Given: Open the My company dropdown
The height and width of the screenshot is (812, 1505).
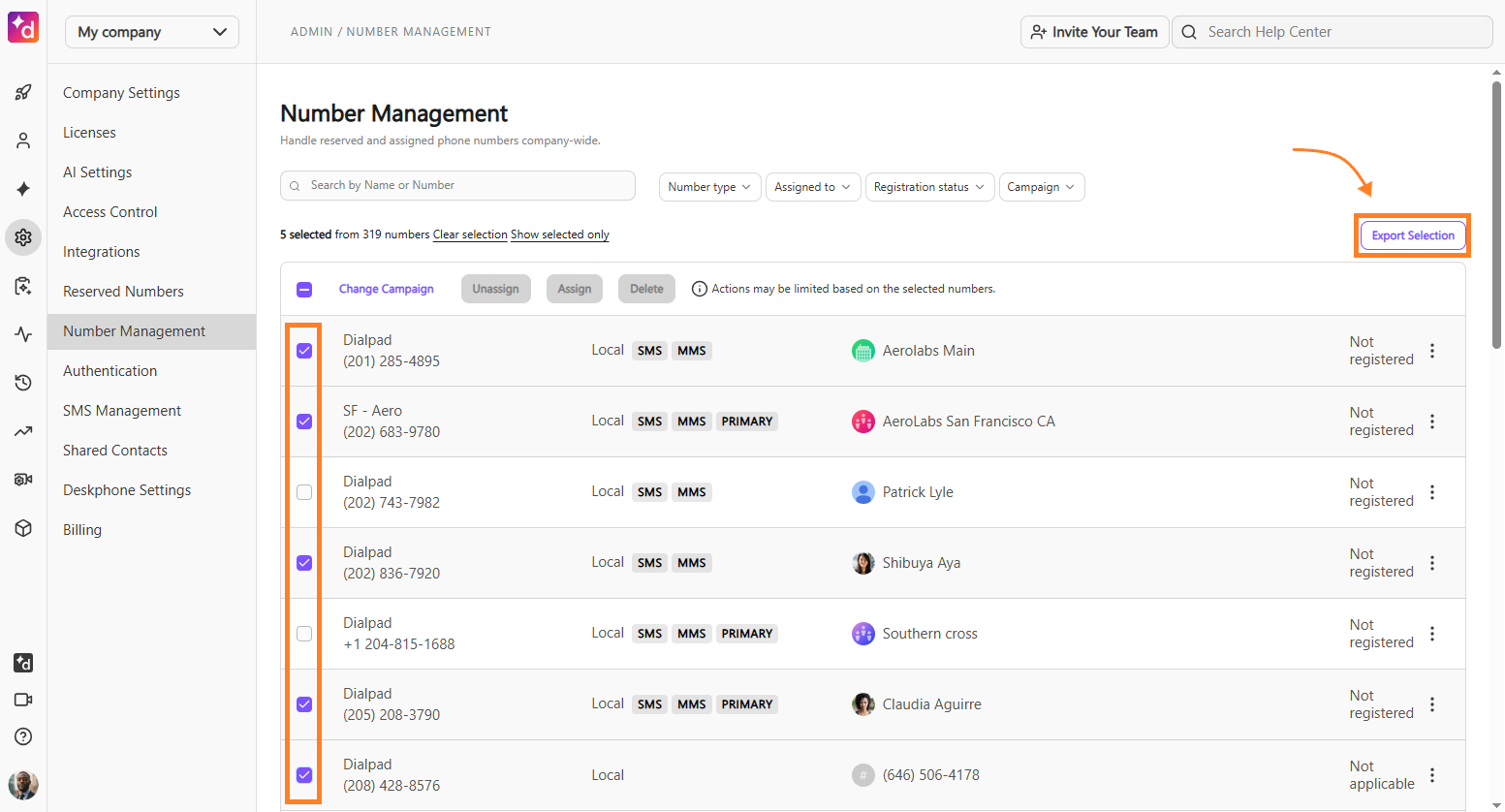Looking at the screenshot, I should click(152, 32).
